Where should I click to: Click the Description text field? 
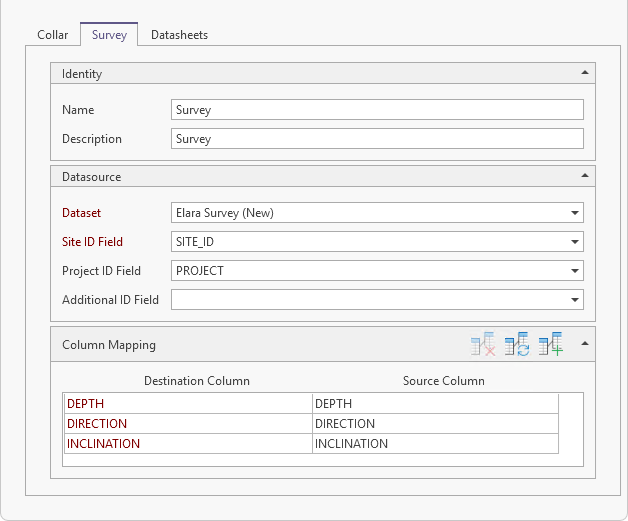[377, 139]
